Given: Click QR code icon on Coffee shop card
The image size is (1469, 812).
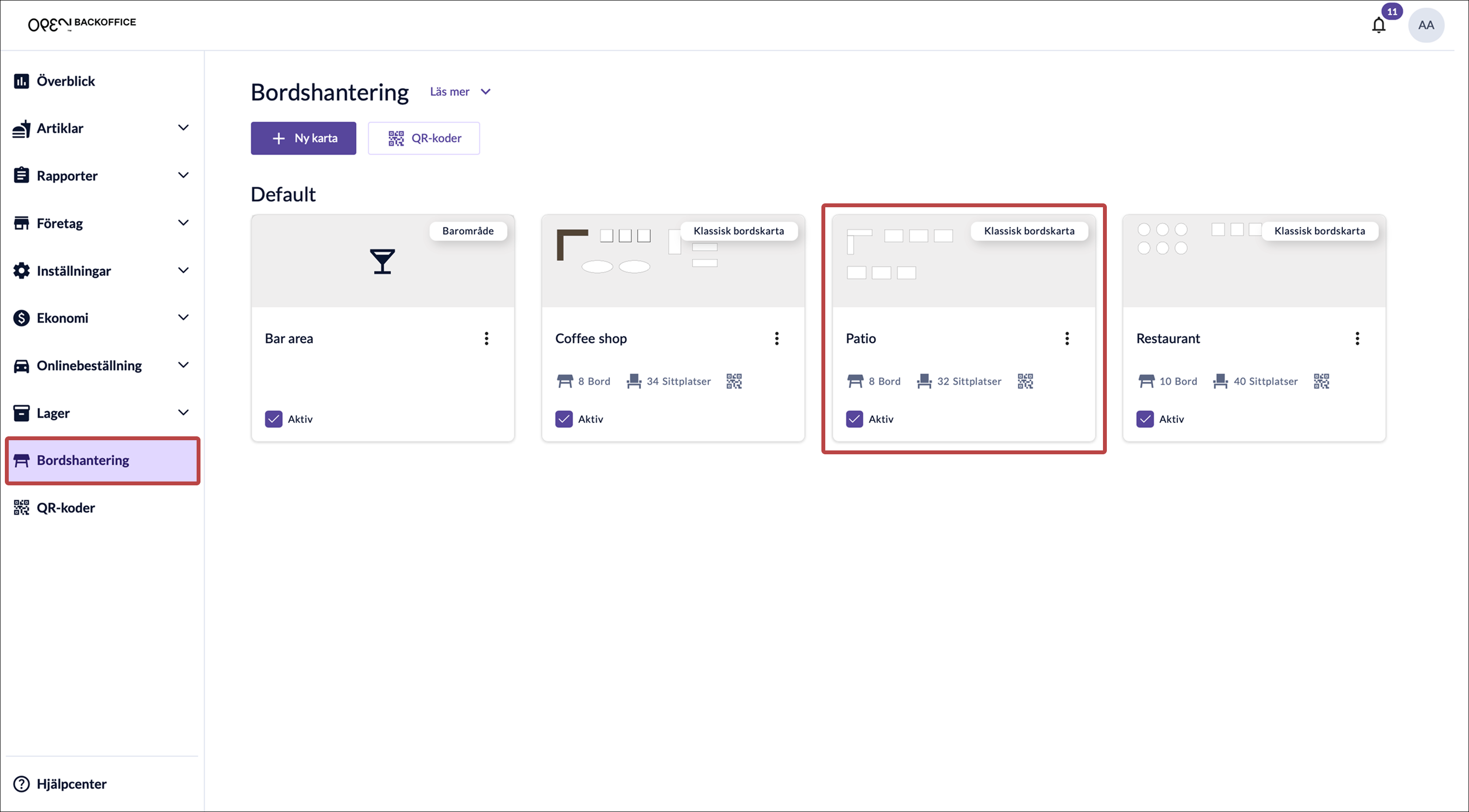Looking at the screenshot, I should pos(734,381).
